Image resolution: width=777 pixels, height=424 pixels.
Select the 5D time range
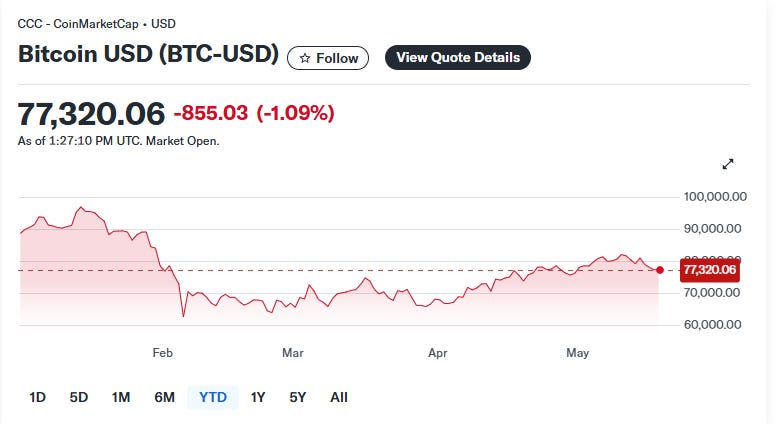tap(79, 397)
